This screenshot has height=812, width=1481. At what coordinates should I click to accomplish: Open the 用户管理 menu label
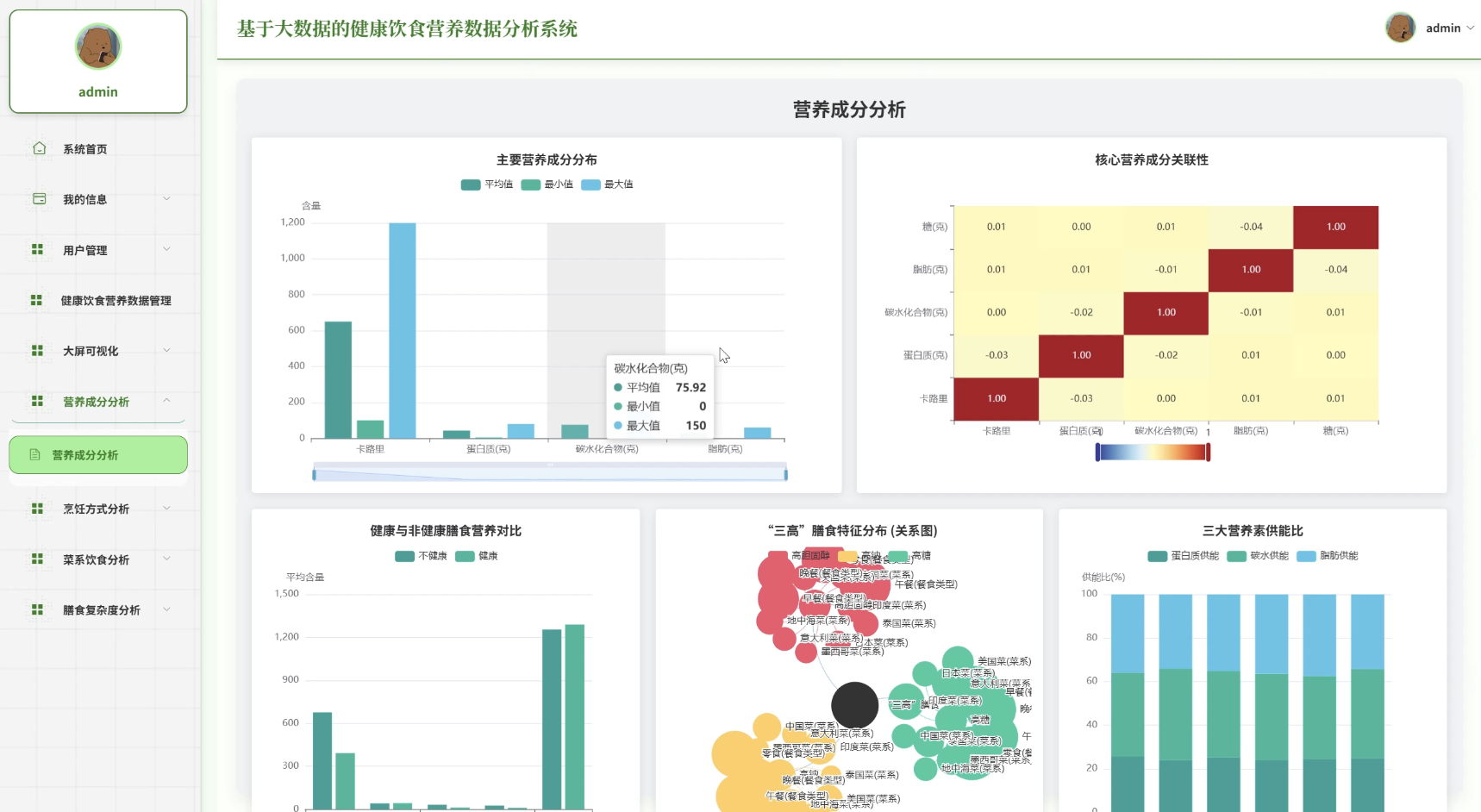pos(85,250)
